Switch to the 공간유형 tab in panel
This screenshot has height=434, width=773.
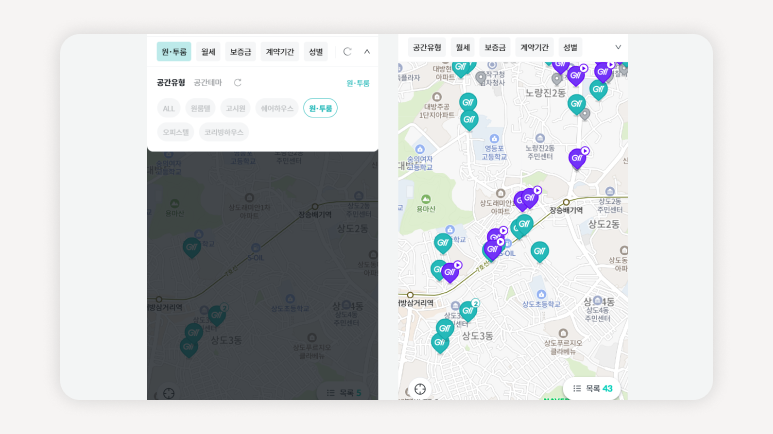pos(171,82)
